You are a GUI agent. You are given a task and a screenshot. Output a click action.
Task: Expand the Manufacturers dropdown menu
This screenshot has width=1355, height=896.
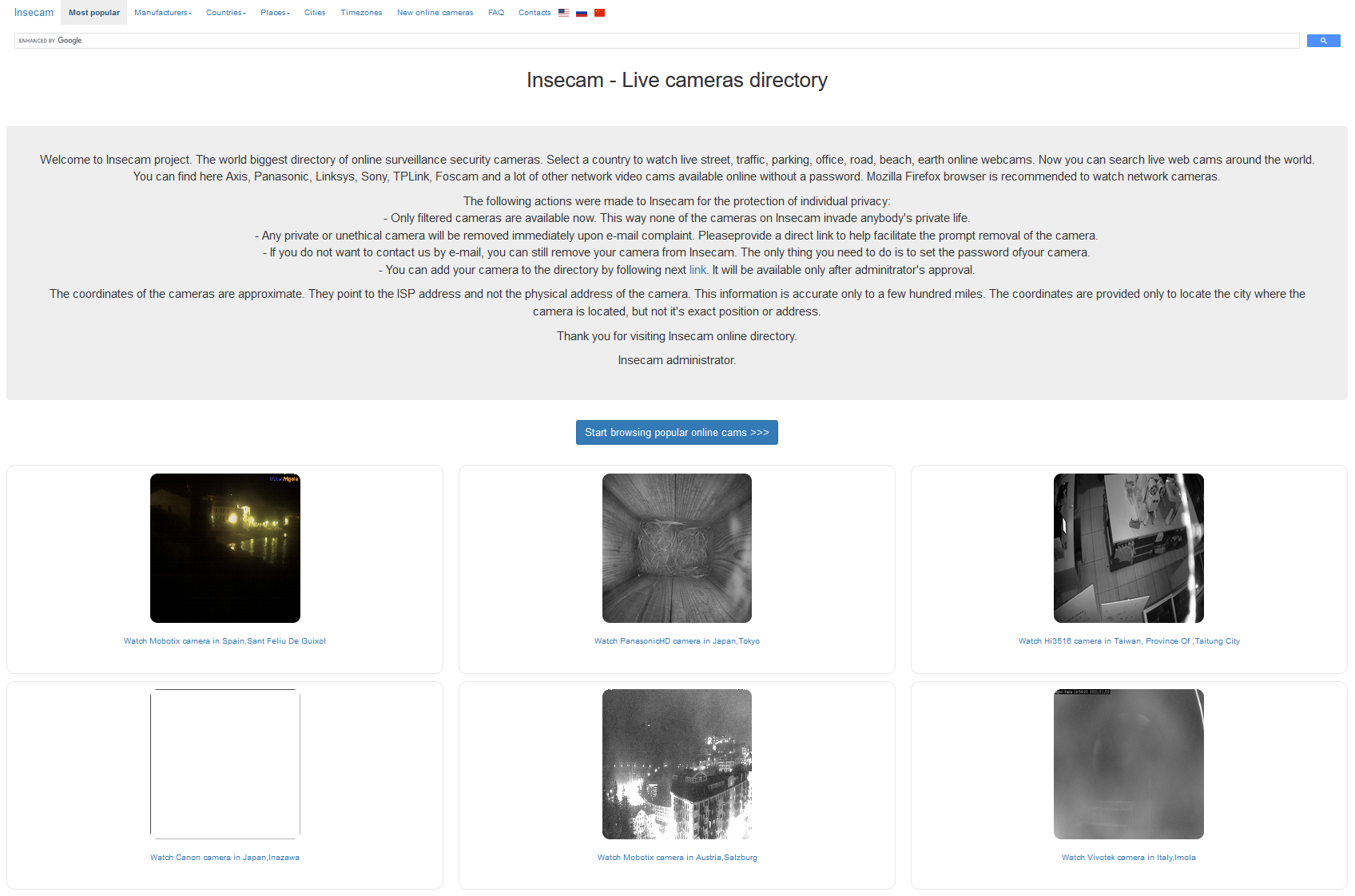pyautogui.click(x=163, y=13)
